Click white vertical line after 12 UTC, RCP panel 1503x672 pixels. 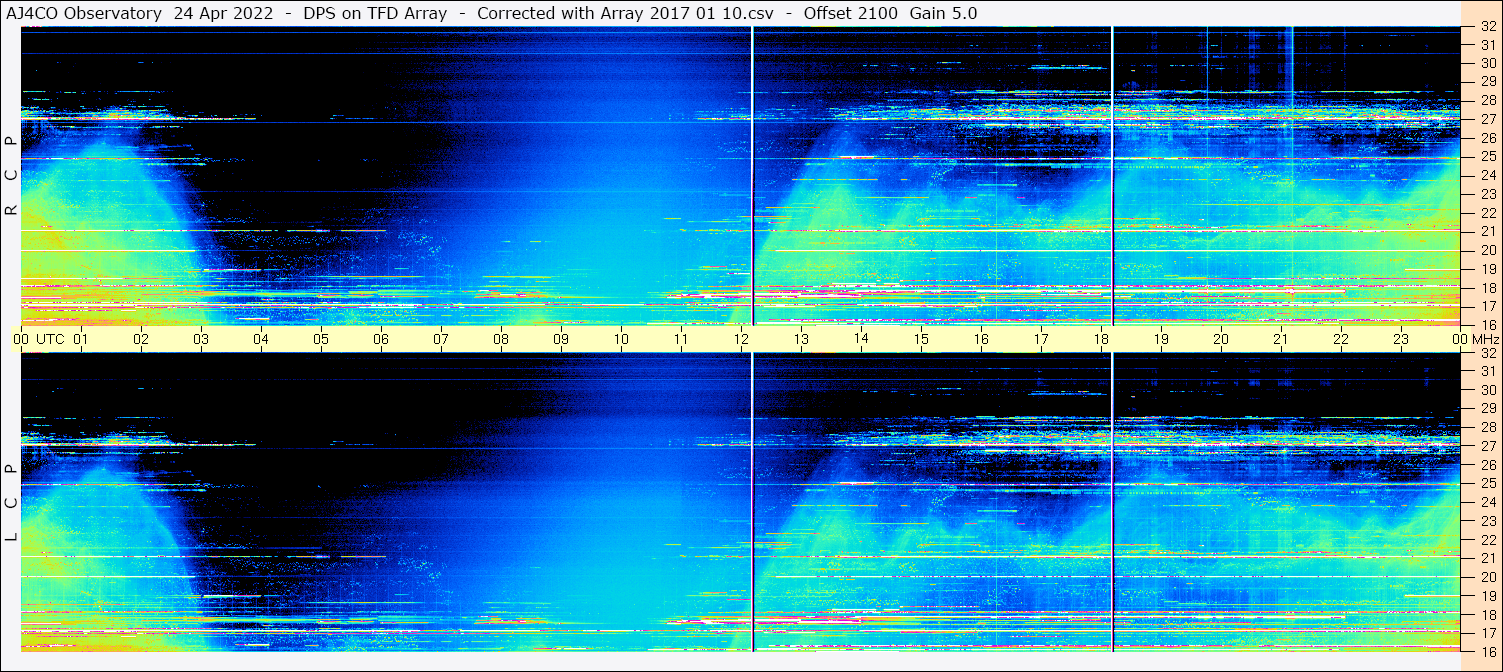[752, 175]
